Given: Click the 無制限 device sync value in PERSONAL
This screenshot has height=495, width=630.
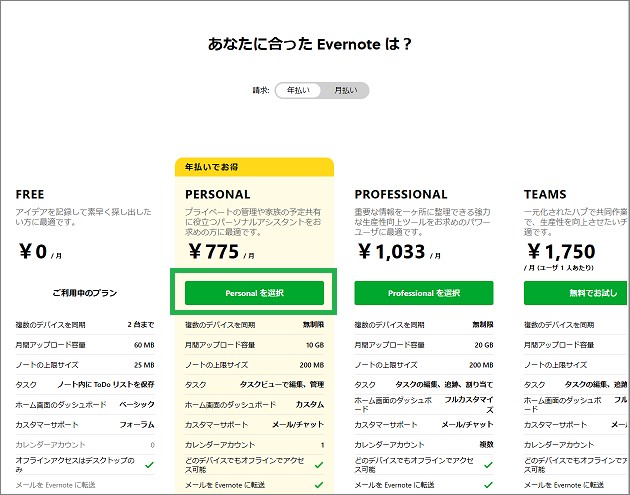Looking at the screenshot, I should point(313,325).
